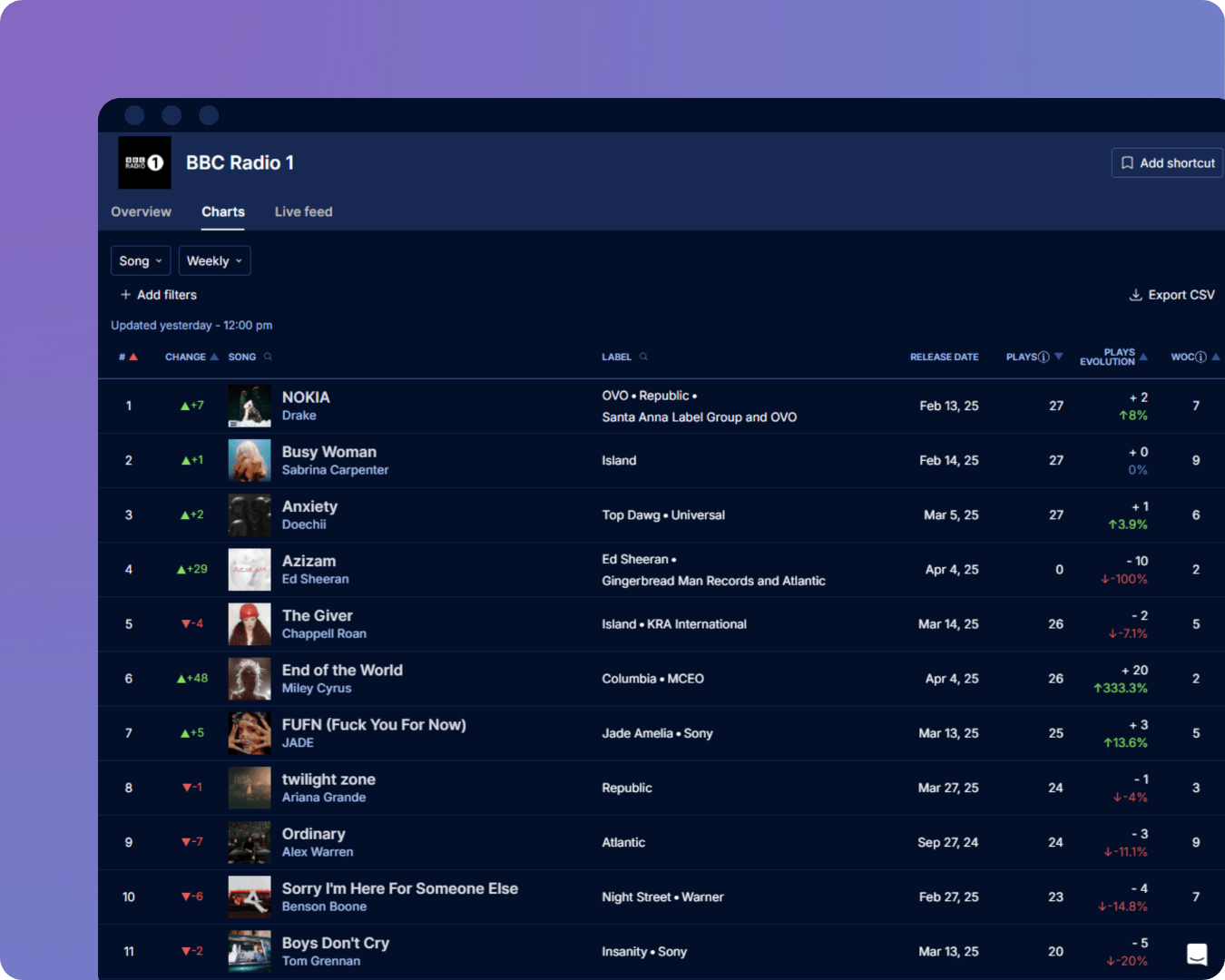
Task: Switch to the Live feed tab
Action: pos(303,211)
